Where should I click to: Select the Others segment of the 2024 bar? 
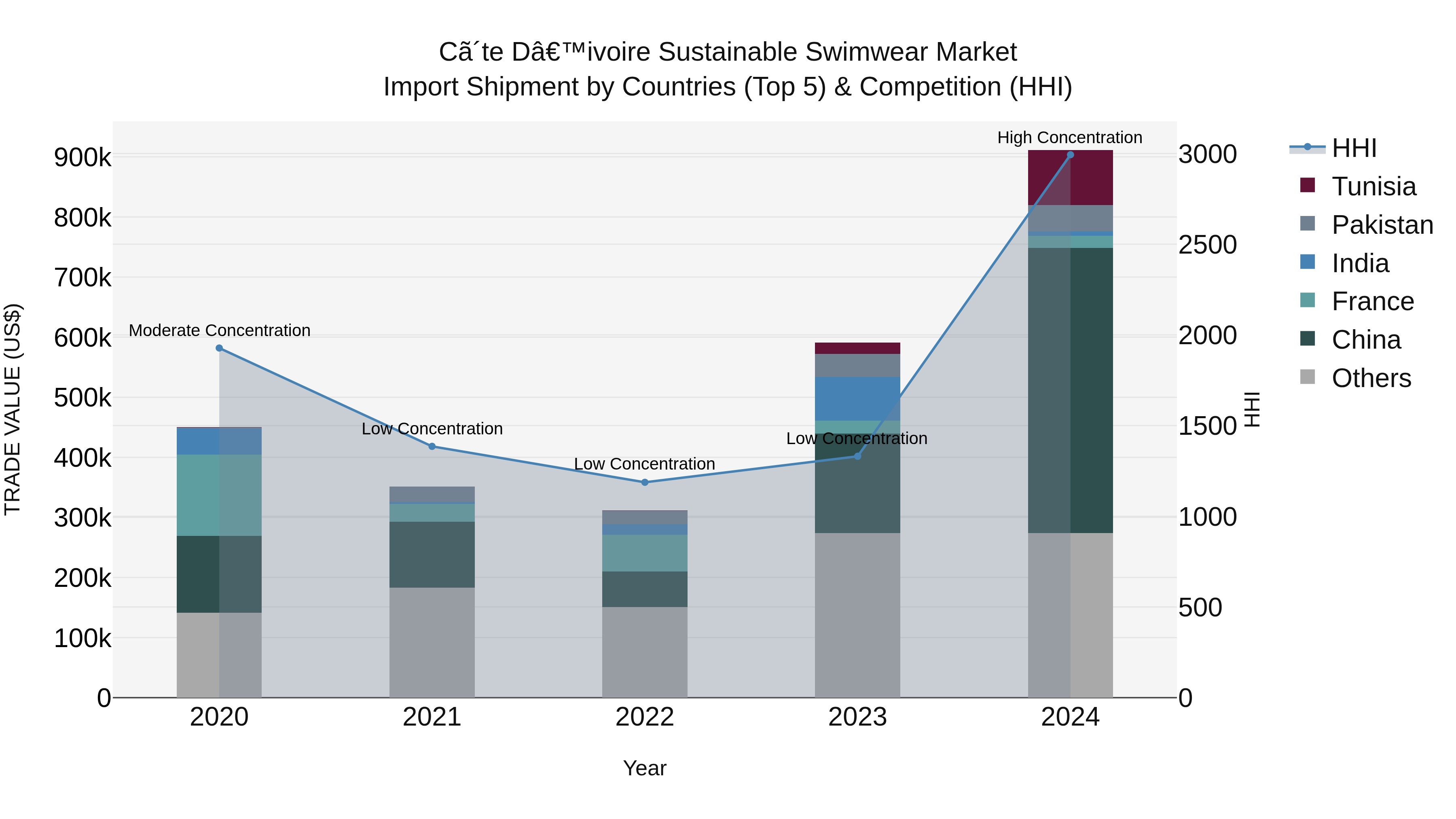[1070, 616]
